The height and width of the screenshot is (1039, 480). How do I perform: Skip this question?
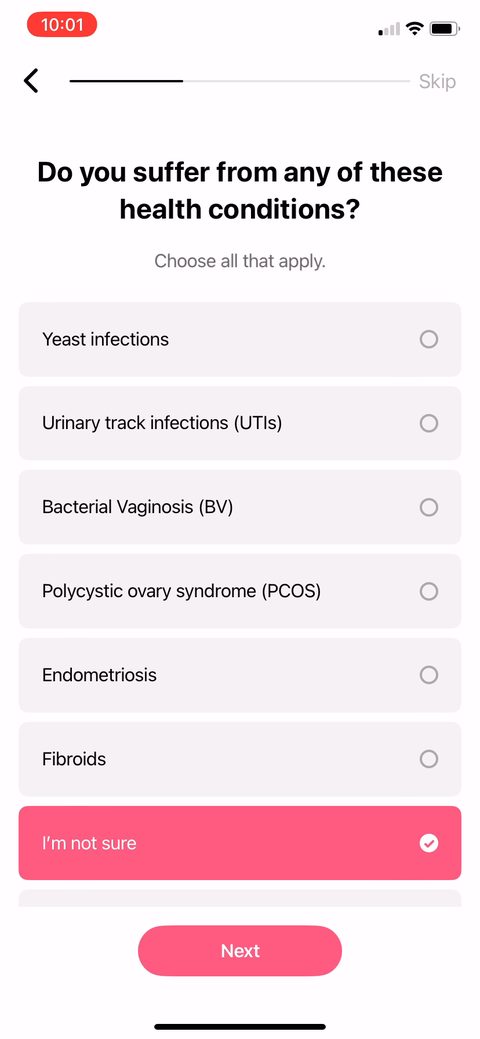(x=437, y=82)
